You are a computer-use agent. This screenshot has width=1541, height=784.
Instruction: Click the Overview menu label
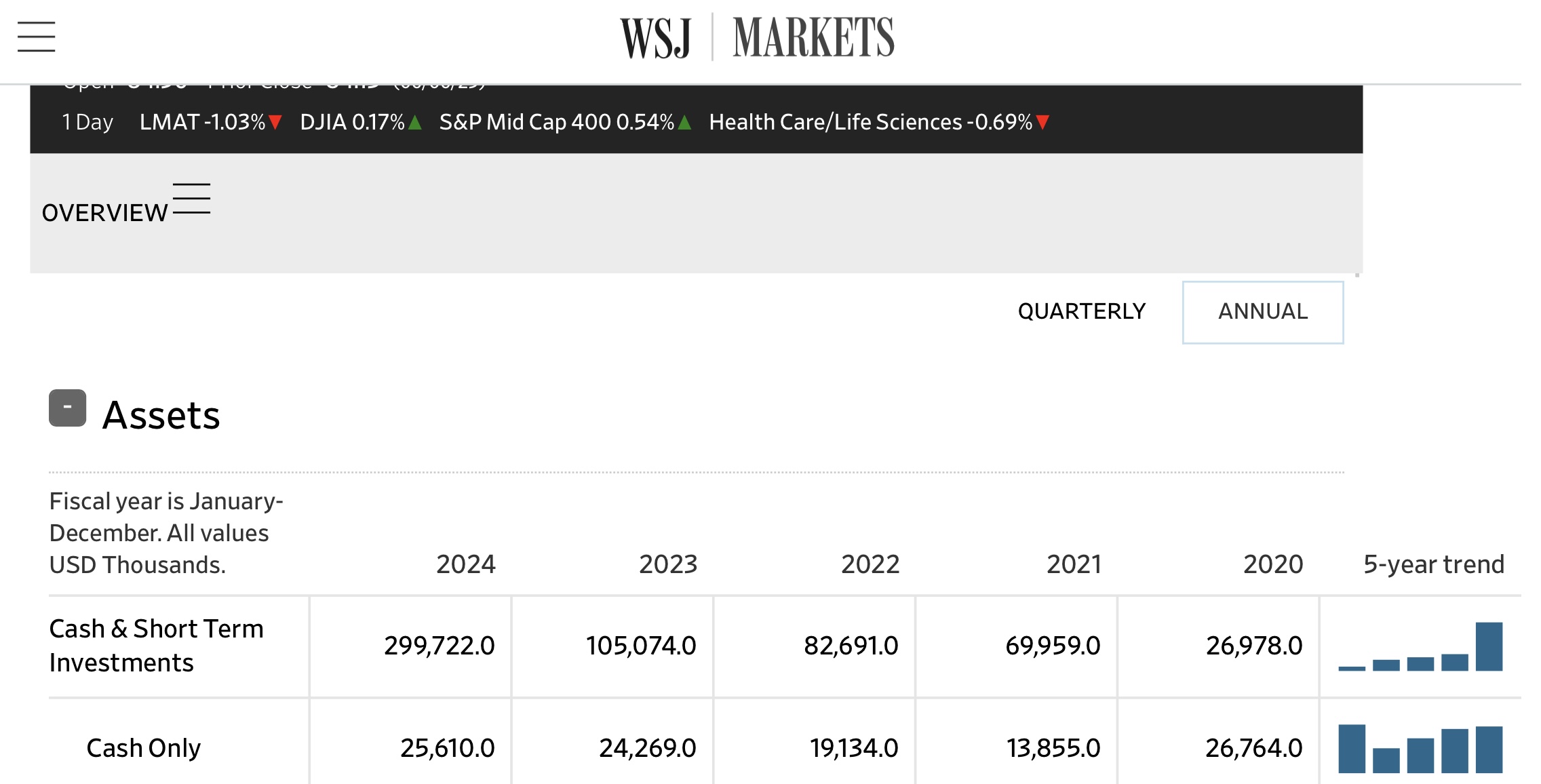(x=104, y=213)
